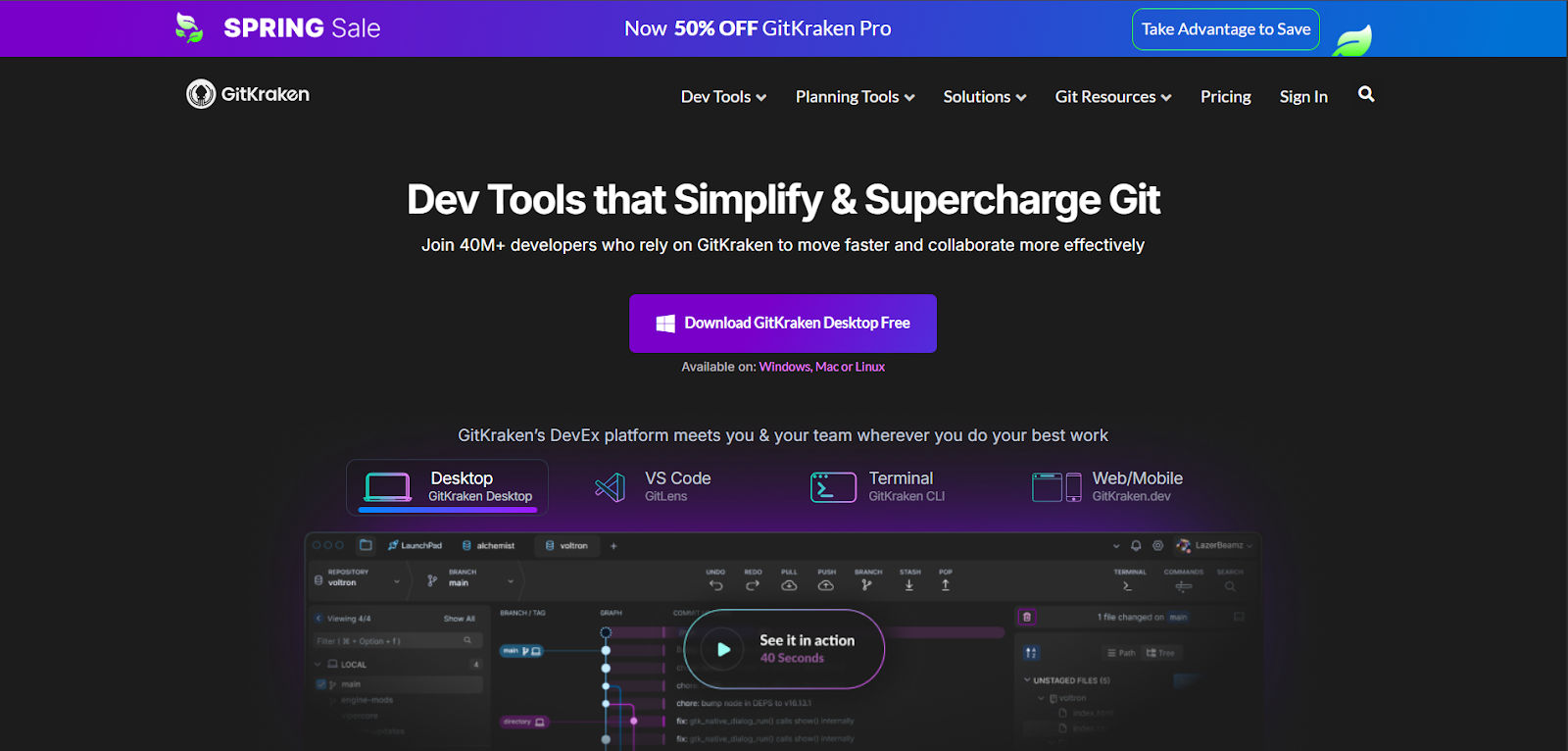Switch file view to Tree
Image resolution: width=1568 pixels, height=751 pixels.
1160,652
